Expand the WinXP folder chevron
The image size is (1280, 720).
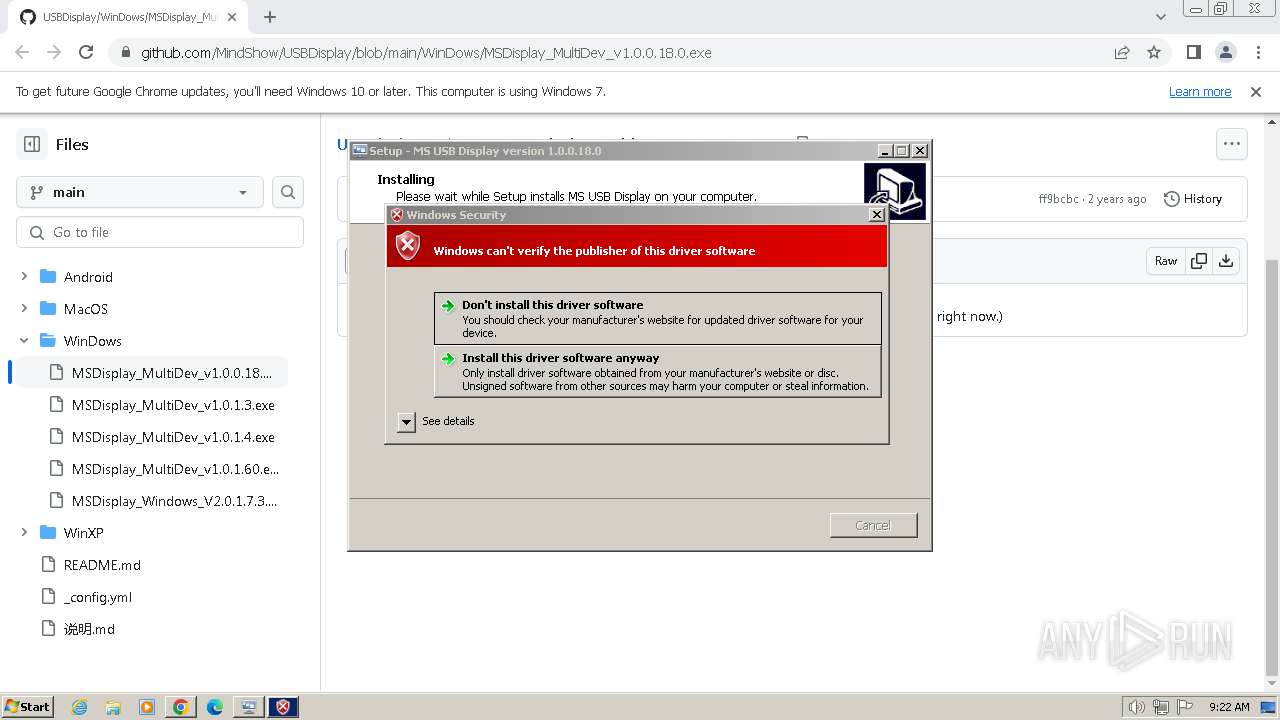pyautogui.click(x=24, y=533)
